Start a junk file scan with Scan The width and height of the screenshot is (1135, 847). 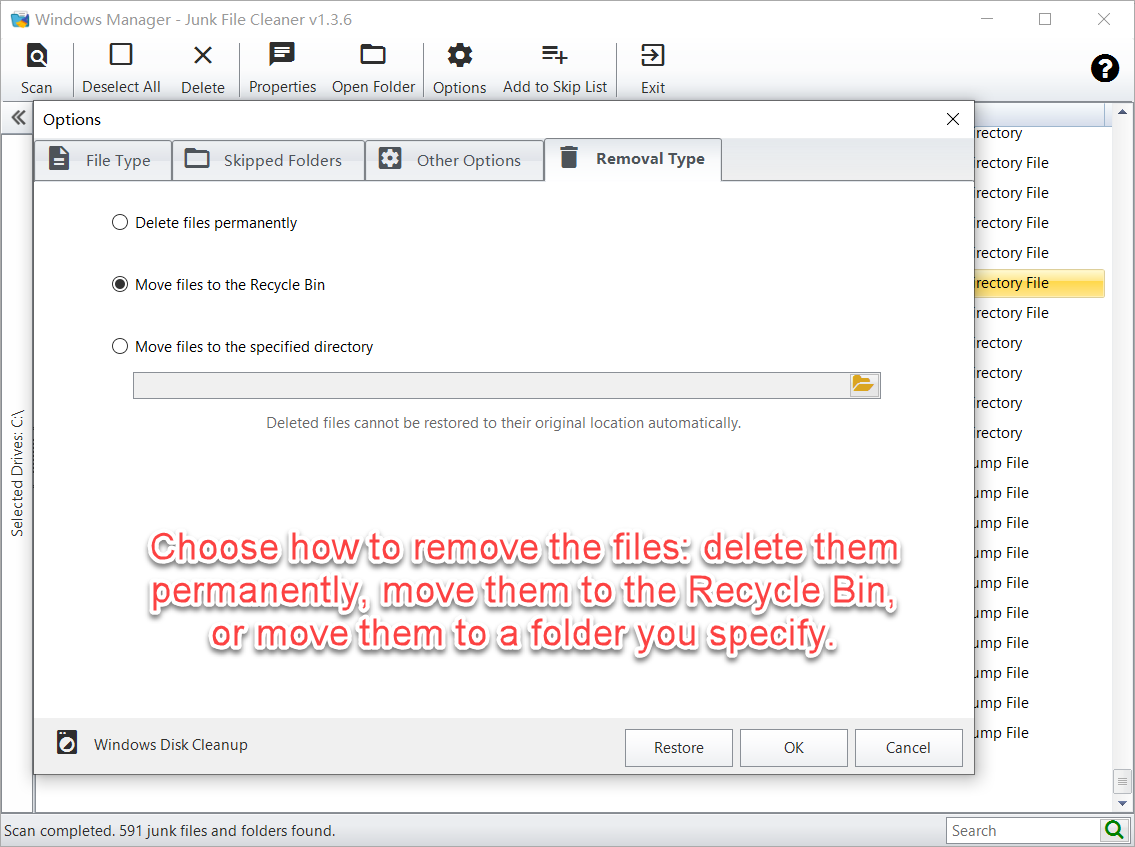(36, 69)
